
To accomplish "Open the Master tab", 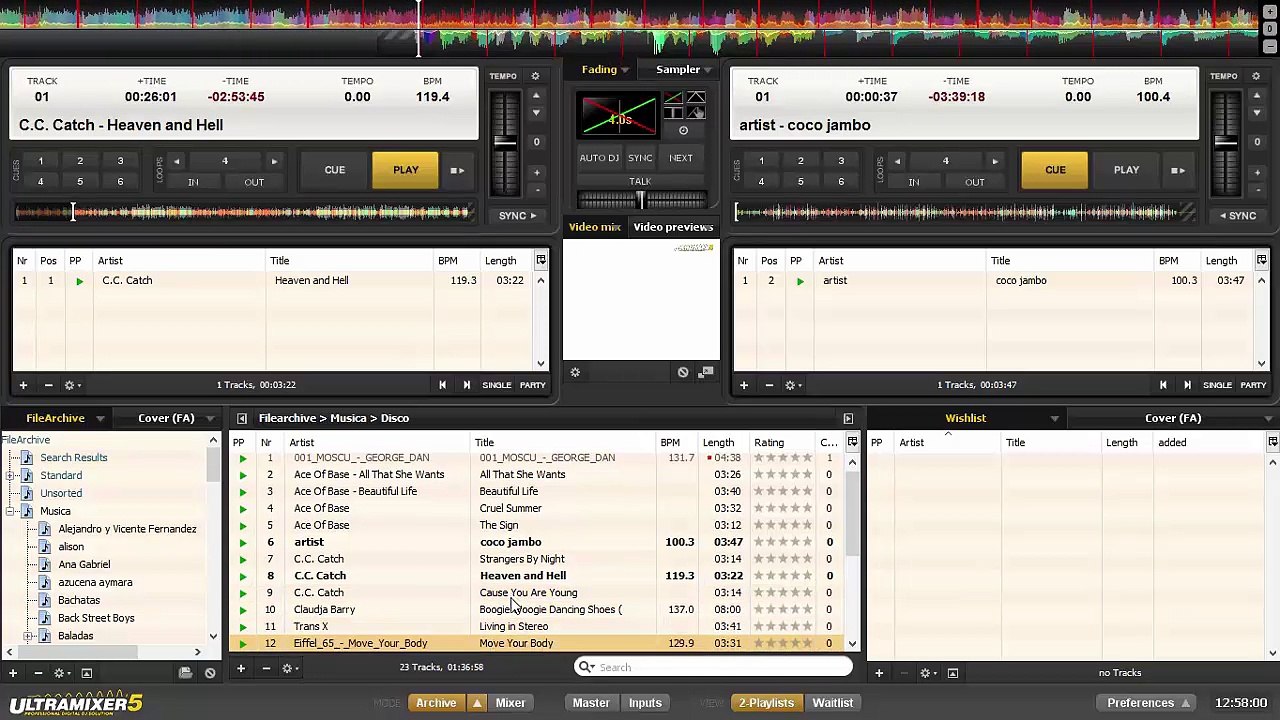I will pyautogui.click(x=591, y=703).
